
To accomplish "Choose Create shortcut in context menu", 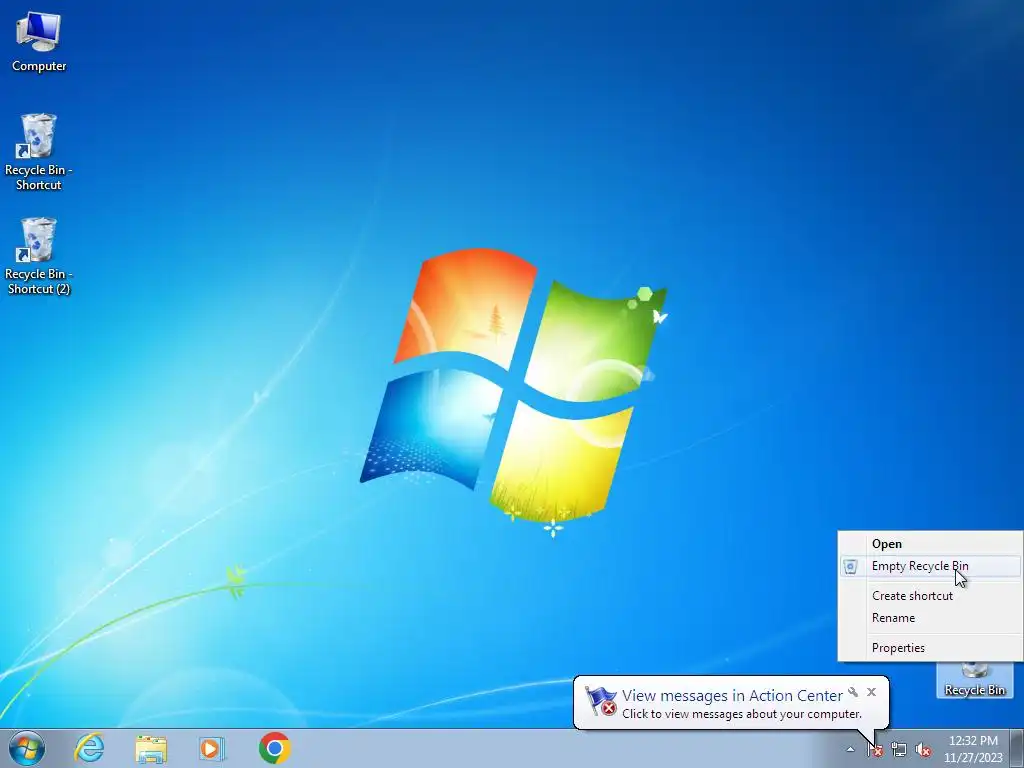I will [x=931, y=596].
